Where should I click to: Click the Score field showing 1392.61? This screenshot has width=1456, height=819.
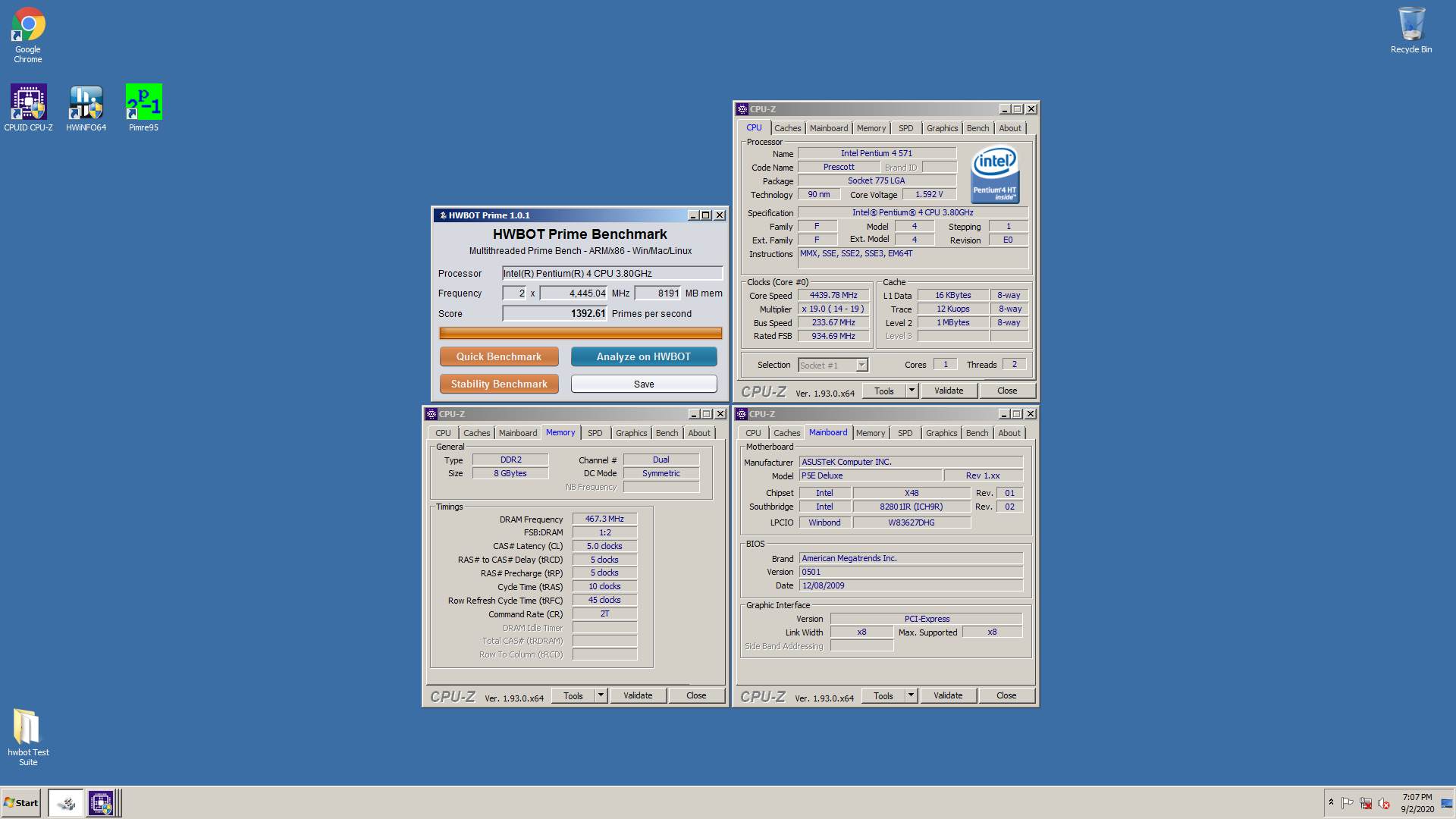555,313
